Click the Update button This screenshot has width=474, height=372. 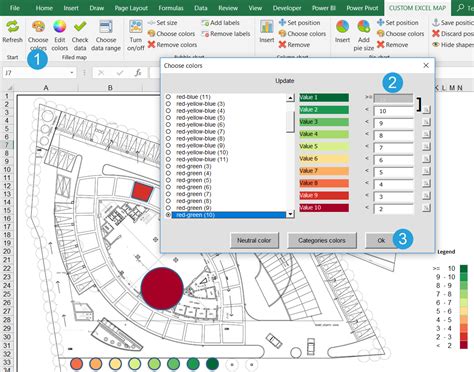[x=285, y=81]
